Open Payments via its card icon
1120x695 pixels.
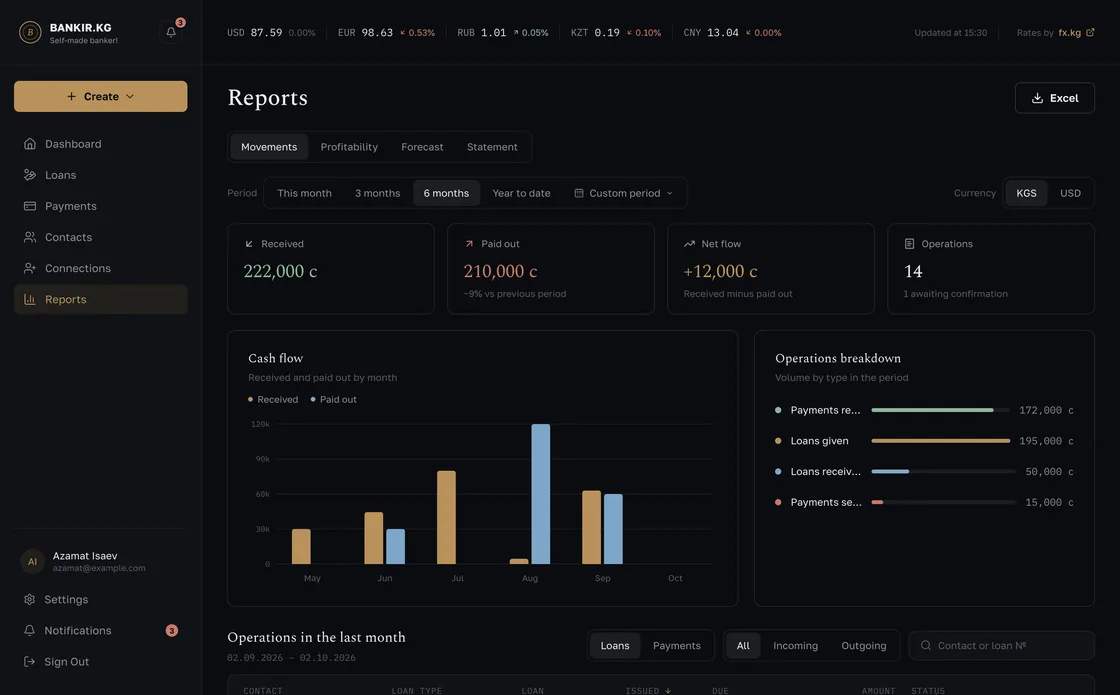[30, 206]
